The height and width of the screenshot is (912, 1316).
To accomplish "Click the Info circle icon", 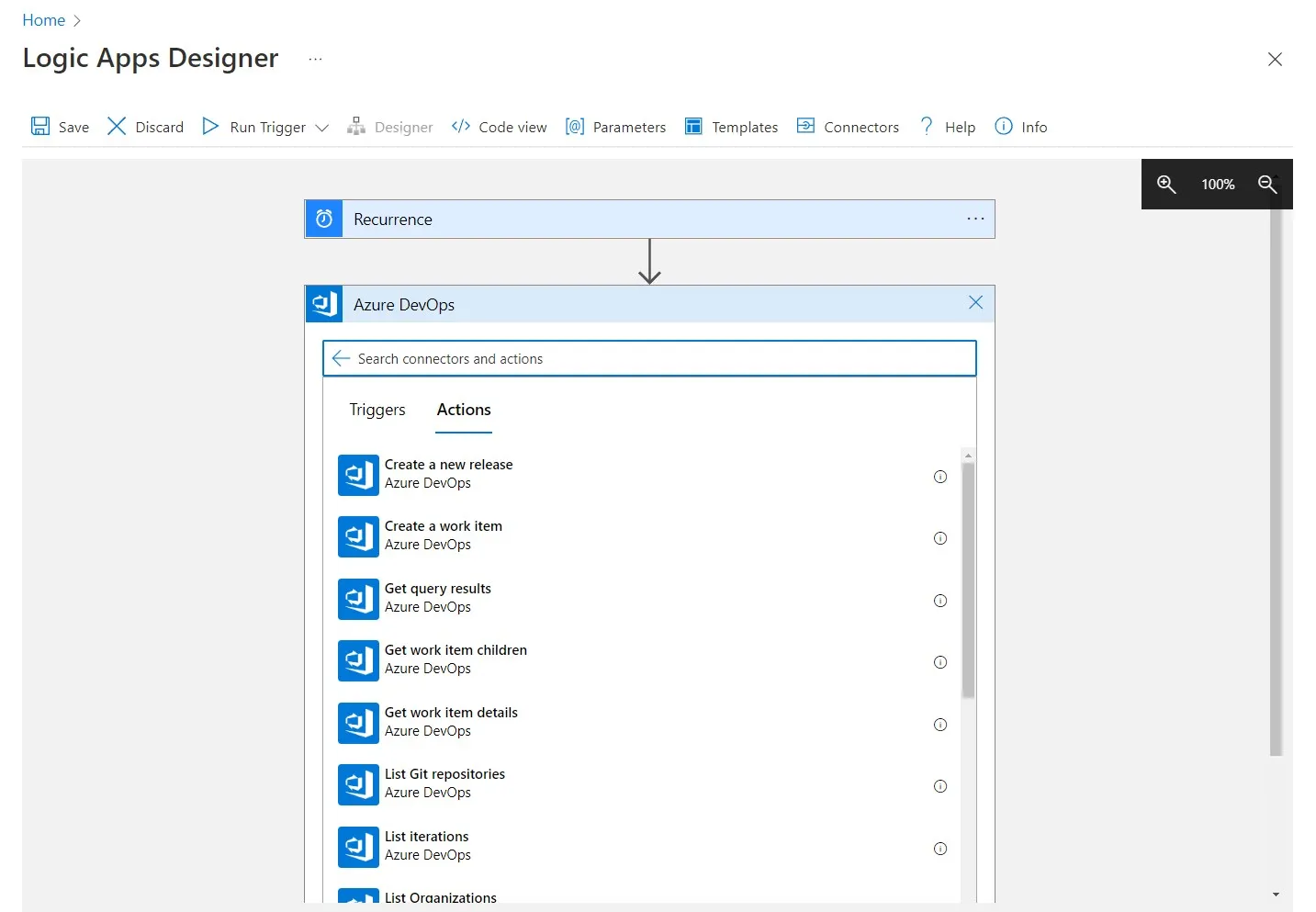I will click(x=1004, y=126).
